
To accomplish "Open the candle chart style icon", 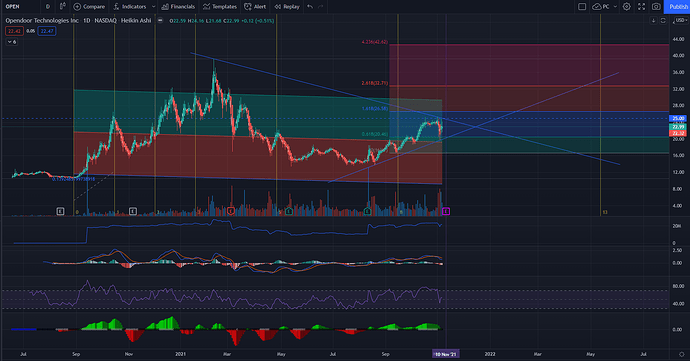I will (x=62, y=7).
